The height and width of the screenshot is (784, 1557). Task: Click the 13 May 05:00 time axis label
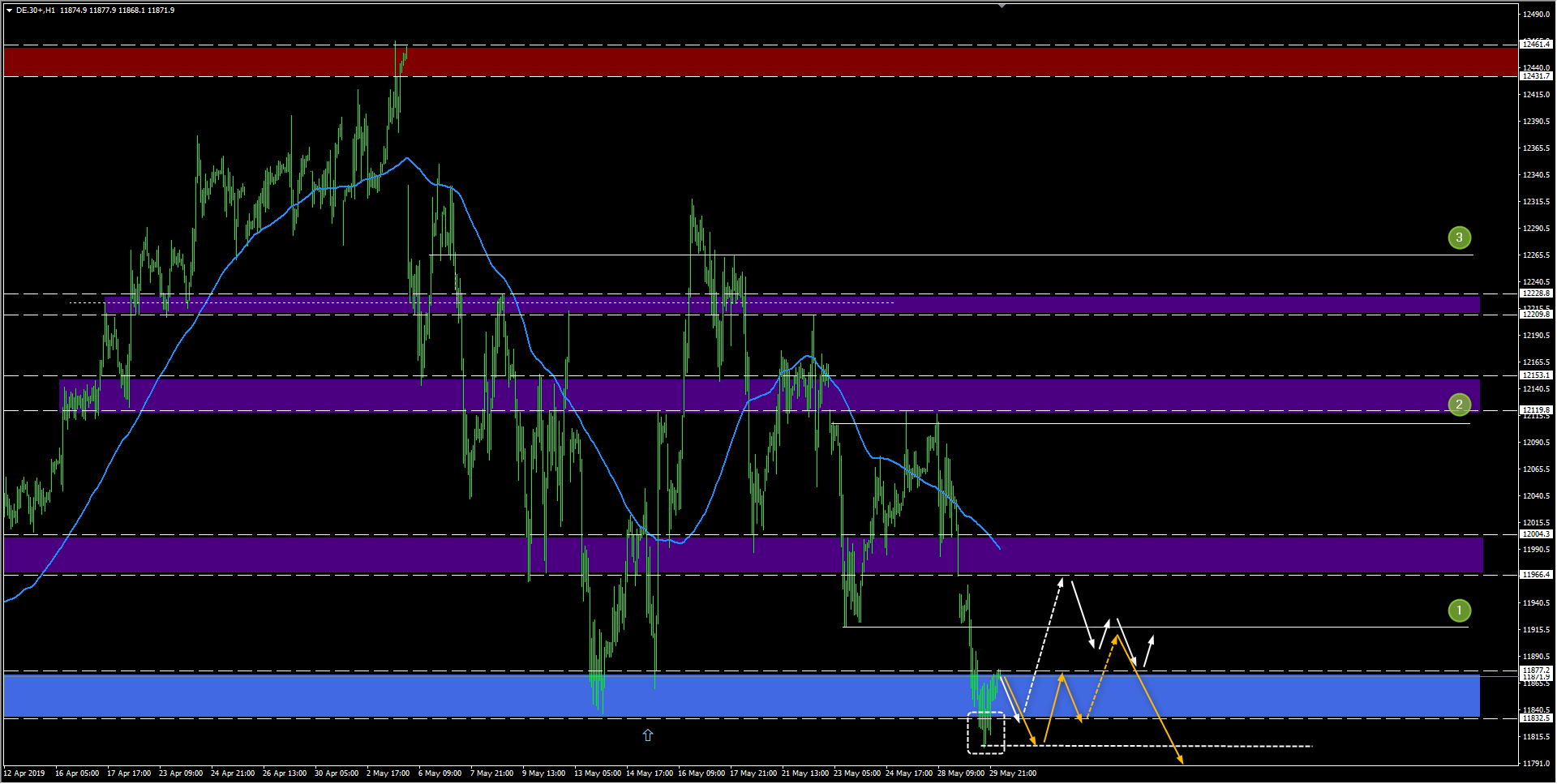[x=598, y=773]
